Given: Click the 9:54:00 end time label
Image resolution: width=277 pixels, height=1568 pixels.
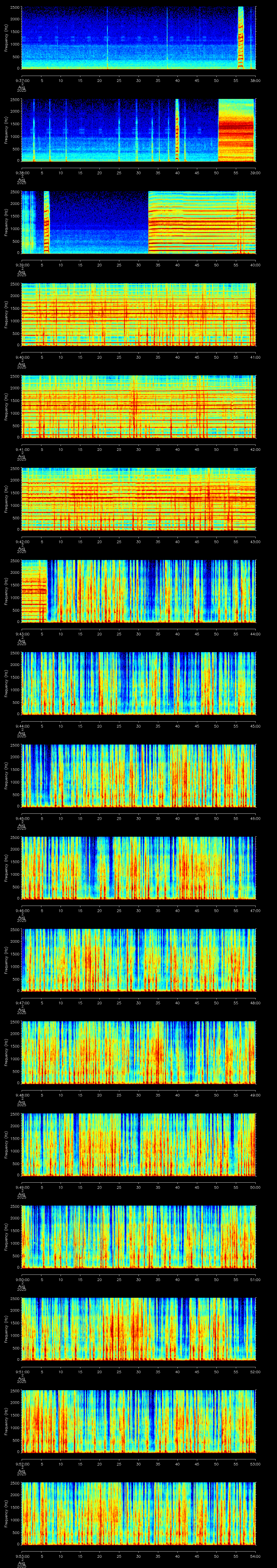Looking at the screenshot, I should pos(255,1556).
